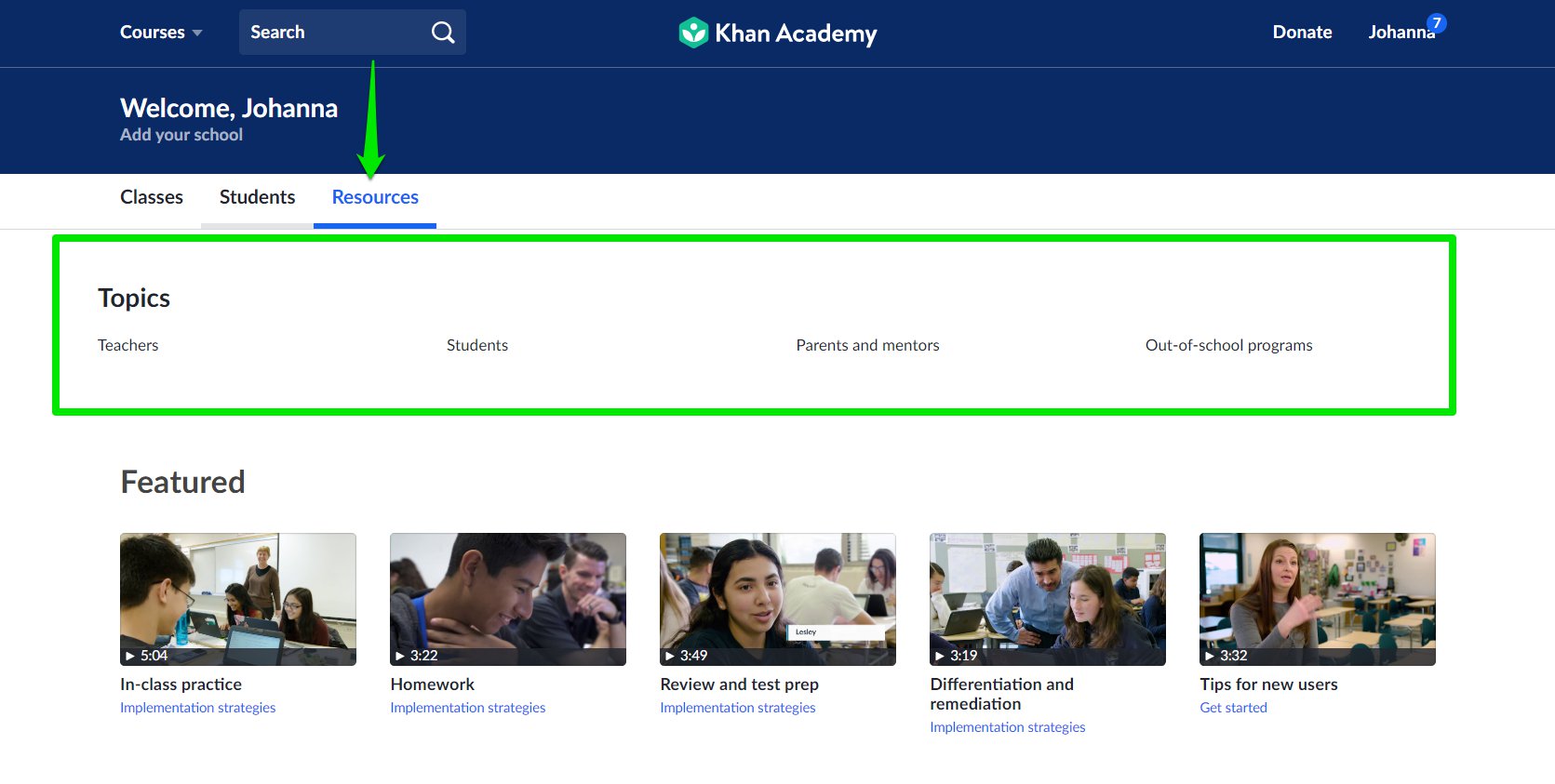Select the Resources tab
The width and height of the screenshot is (1555, 784).
click(375, 197)
